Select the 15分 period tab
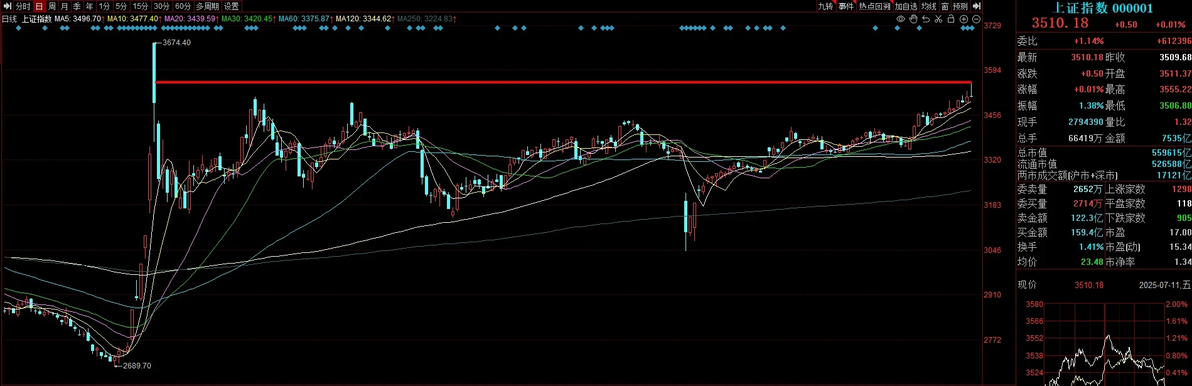This screenshot has height=386, width=1192. (140, 6)
